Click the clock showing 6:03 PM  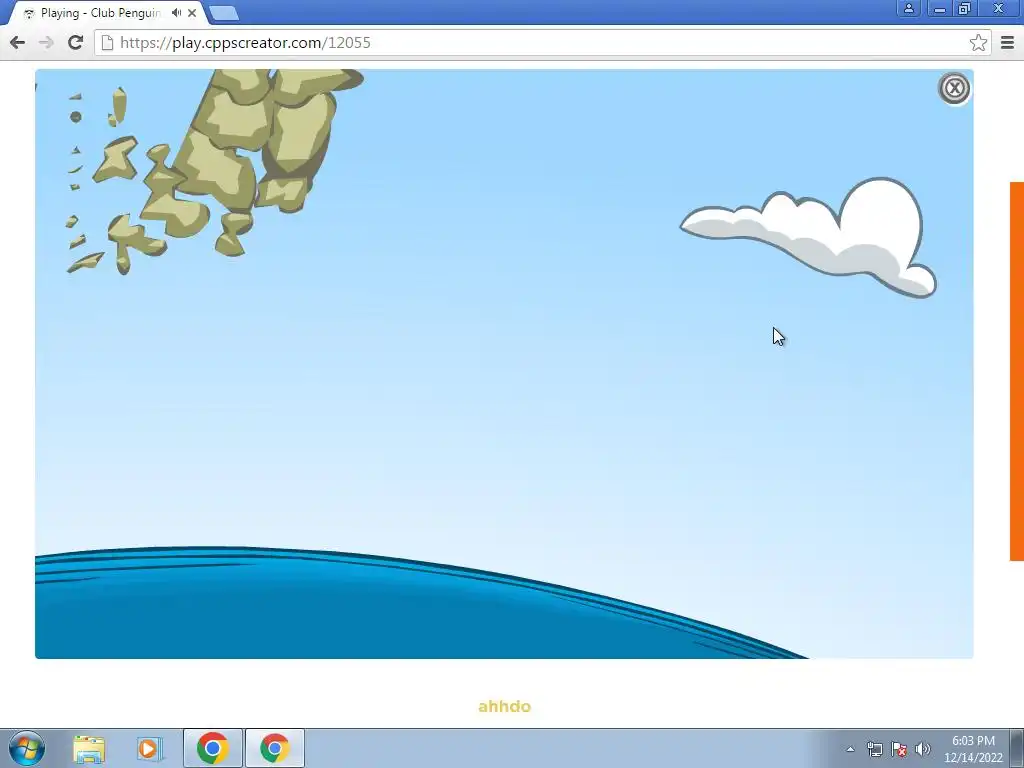tap(973, 749)
